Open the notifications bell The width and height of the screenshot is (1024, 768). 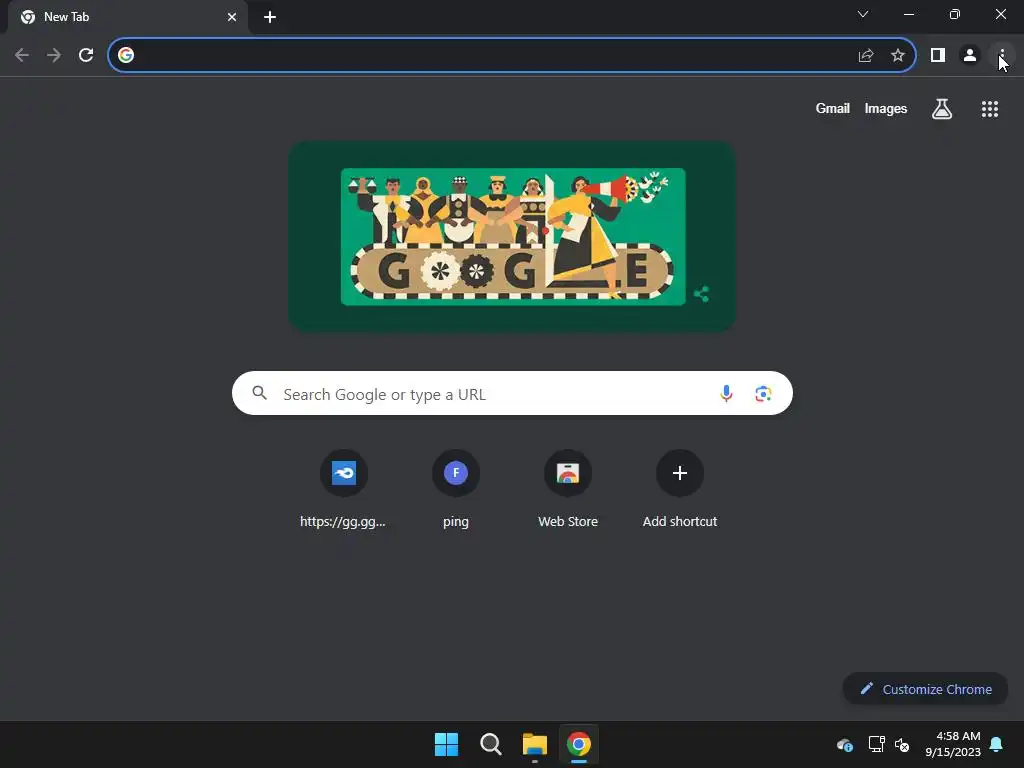tap(997, 744)
